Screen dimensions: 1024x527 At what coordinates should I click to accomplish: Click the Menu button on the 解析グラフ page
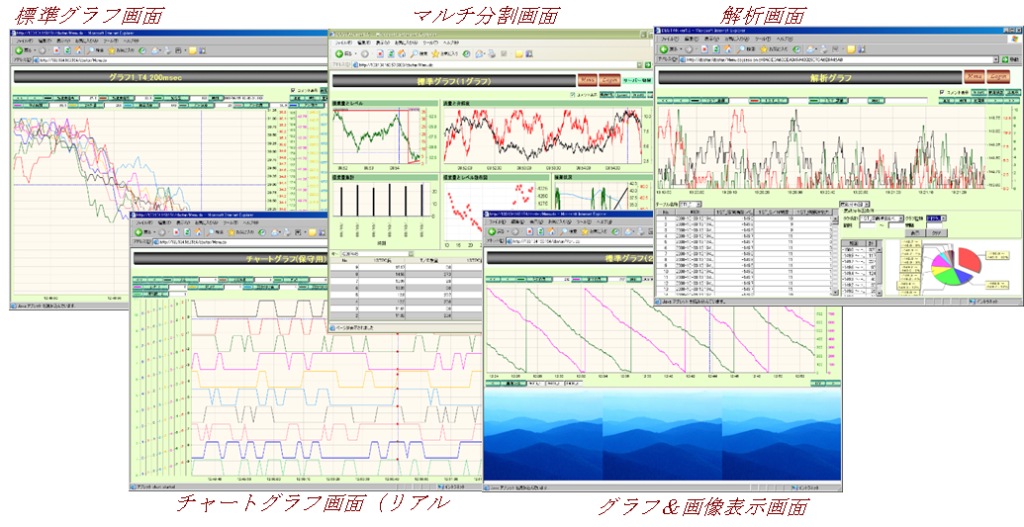click(x=974, y=75)
